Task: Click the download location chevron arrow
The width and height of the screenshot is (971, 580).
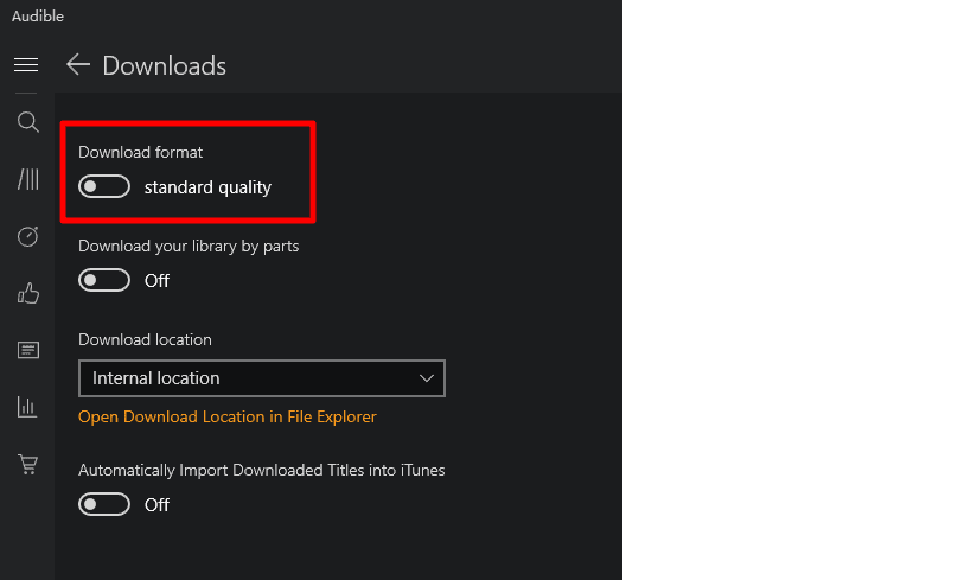Action: (428, 378)
